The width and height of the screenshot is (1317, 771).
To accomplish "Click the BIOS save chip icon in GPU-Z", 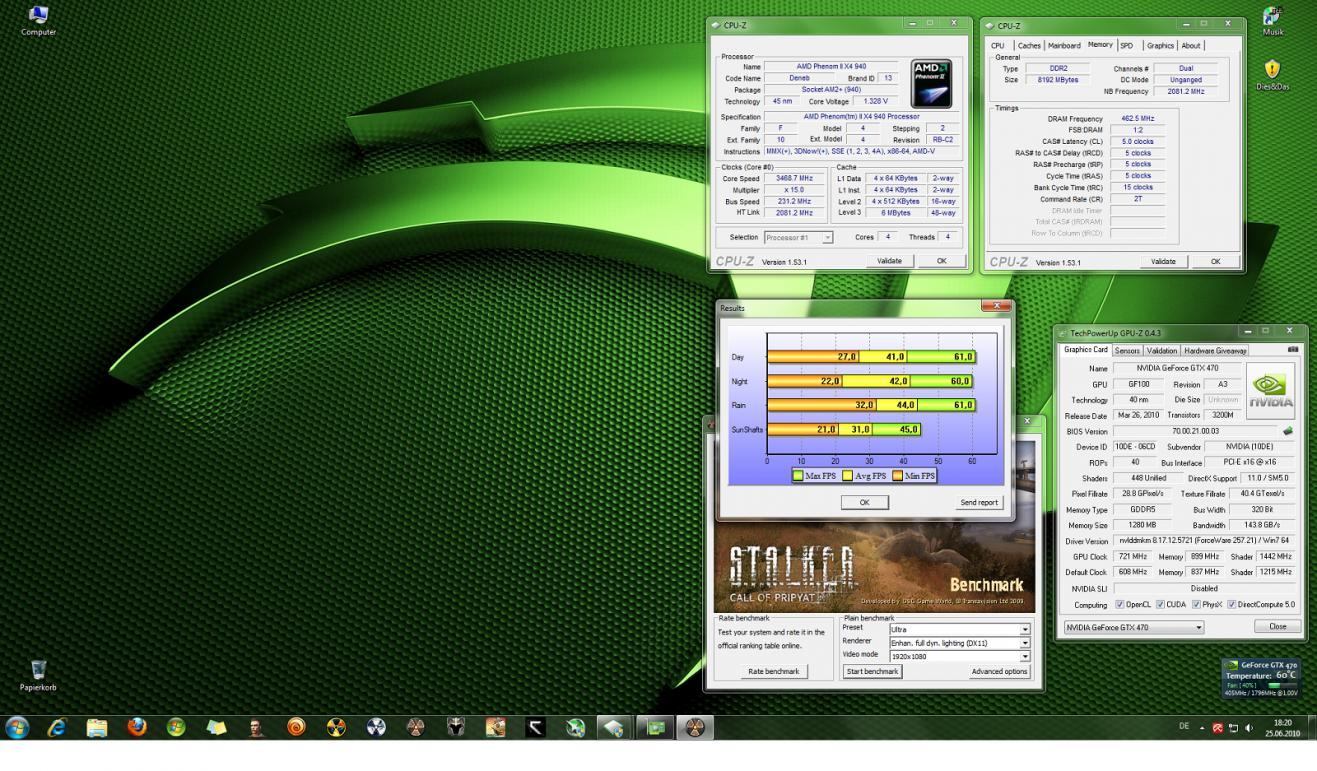I will (1287, 431).
